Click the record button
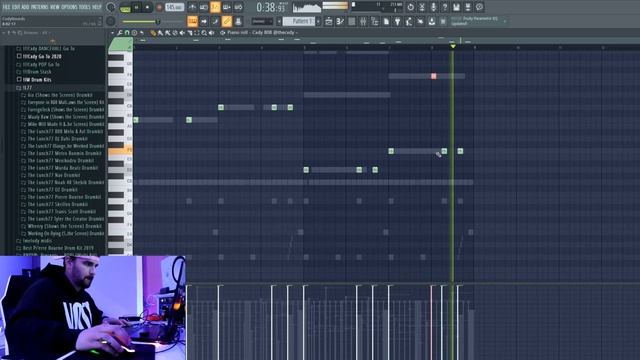This screenshot has width=640, height=360. click(x=160, y=7)
